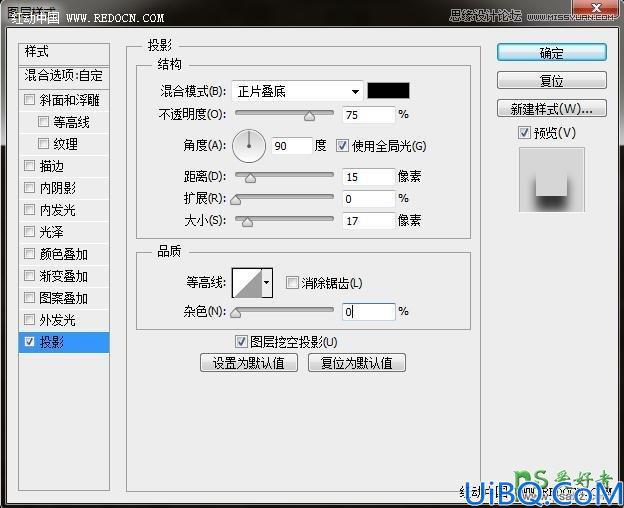The height and width of the screenshot is (508, 624).
Task: Enable 斜面和浮雕 checkbox
Action: [29, 99]
